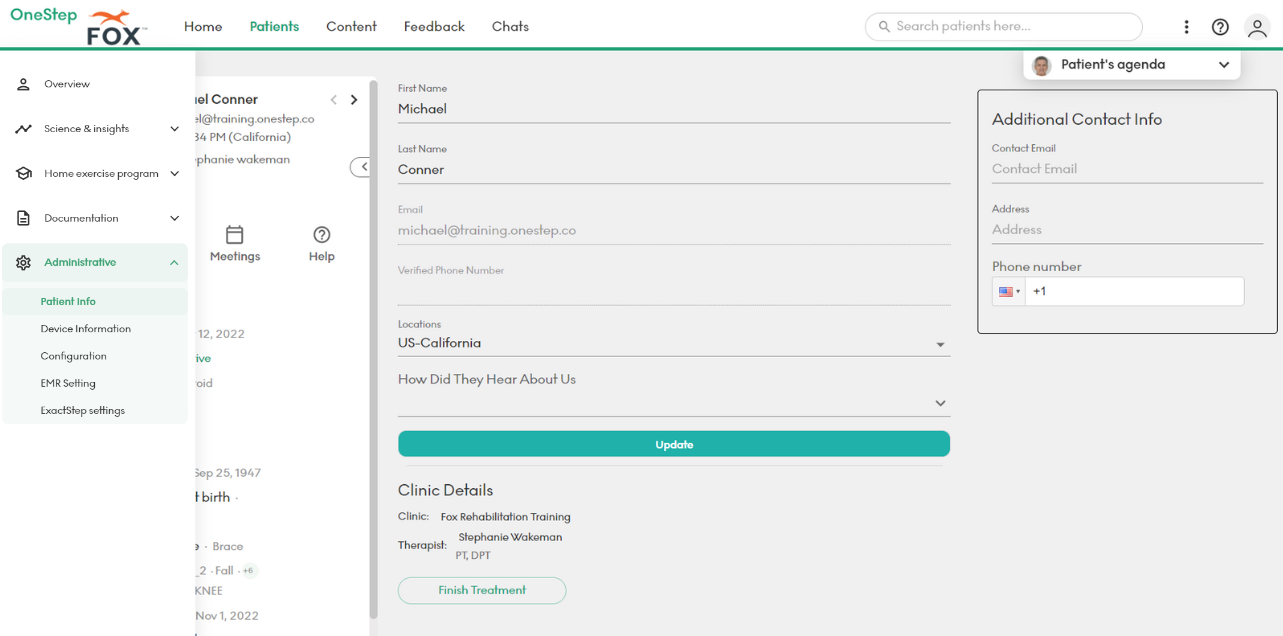Expand the Home exercise program section

point(174,174)
